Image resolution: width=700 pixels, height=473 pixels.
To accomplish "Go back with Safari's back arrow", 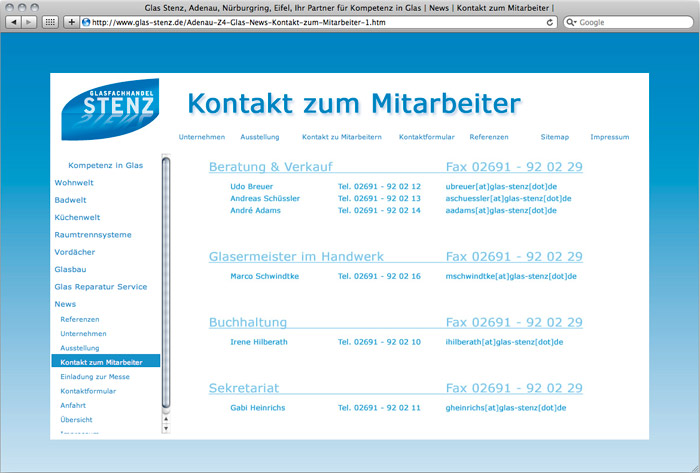I will pyautogui.click(x=14, y=22).
